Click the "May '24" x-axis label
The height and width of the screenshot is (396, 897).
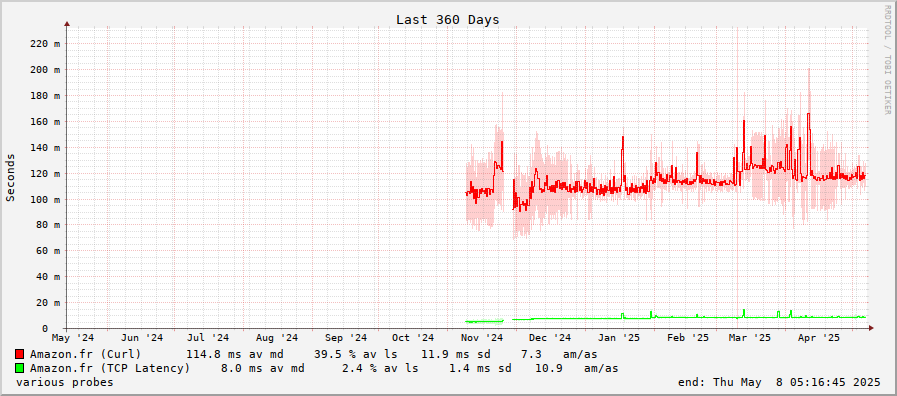(73, 338)
